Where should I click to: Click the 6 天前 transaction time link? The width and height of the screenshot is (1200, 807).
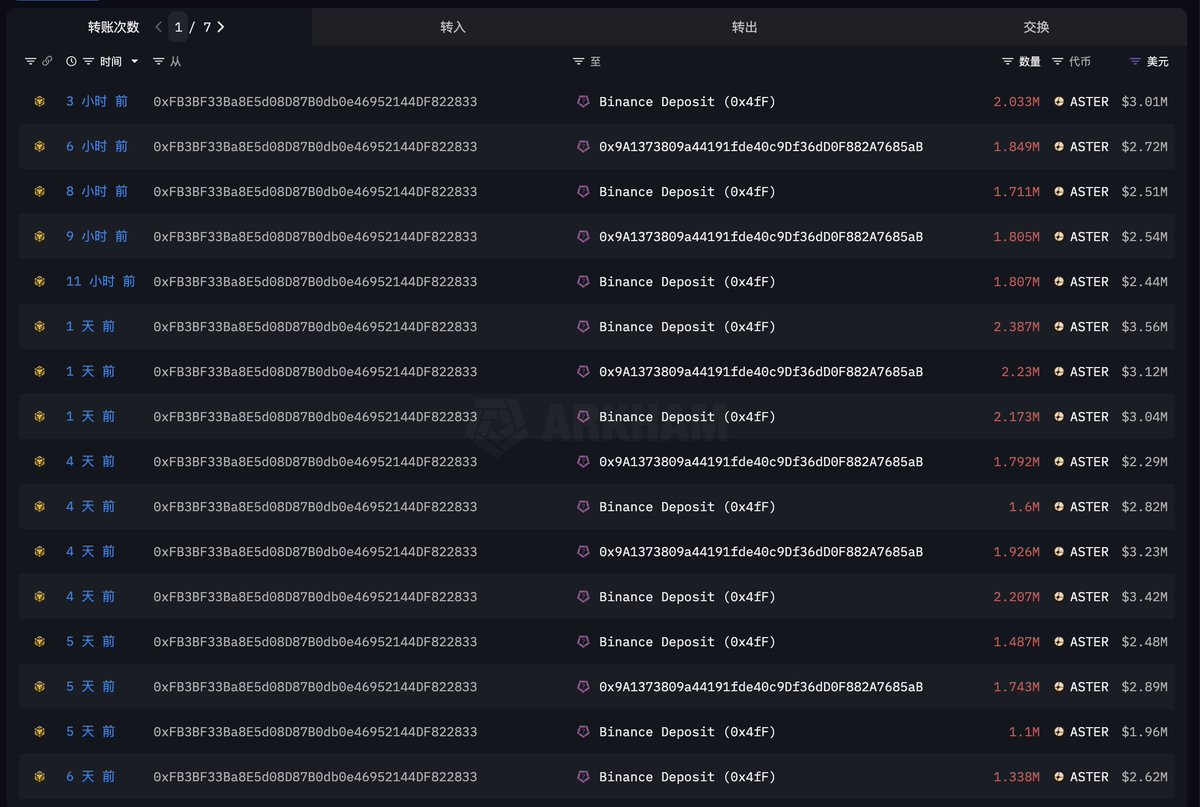(91, 777)
